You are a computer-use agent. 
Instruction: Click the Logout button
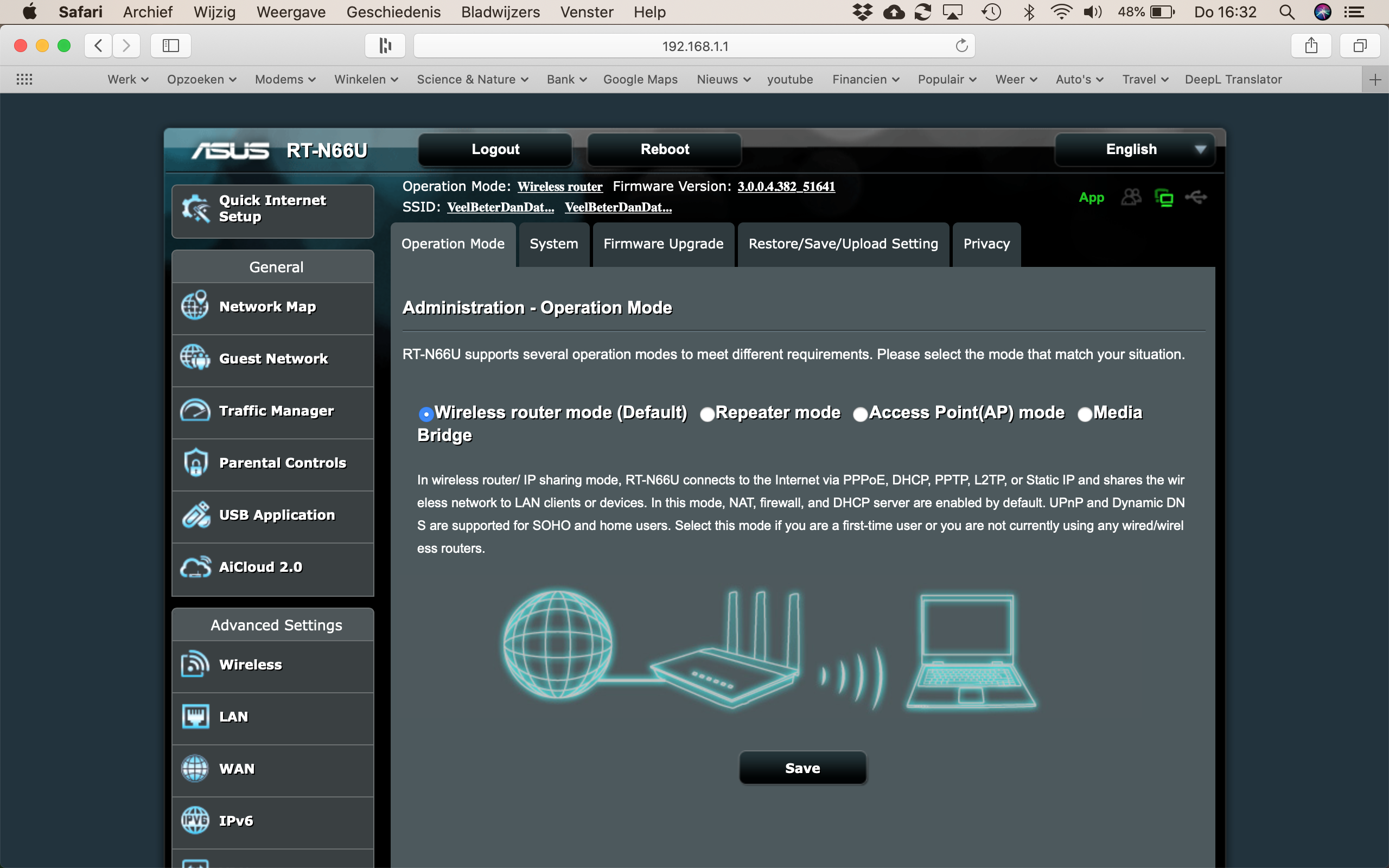point(495,150)
